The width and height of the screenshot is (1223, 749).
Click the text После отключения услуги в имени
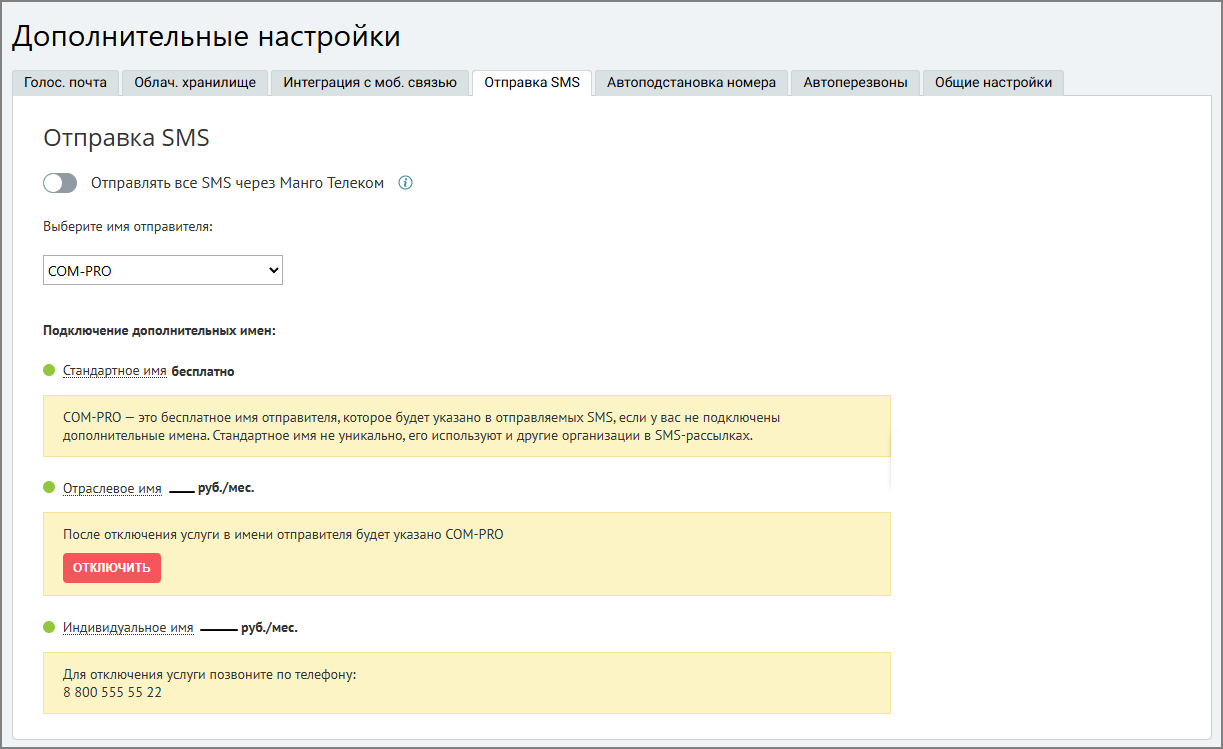pos(283,534)
